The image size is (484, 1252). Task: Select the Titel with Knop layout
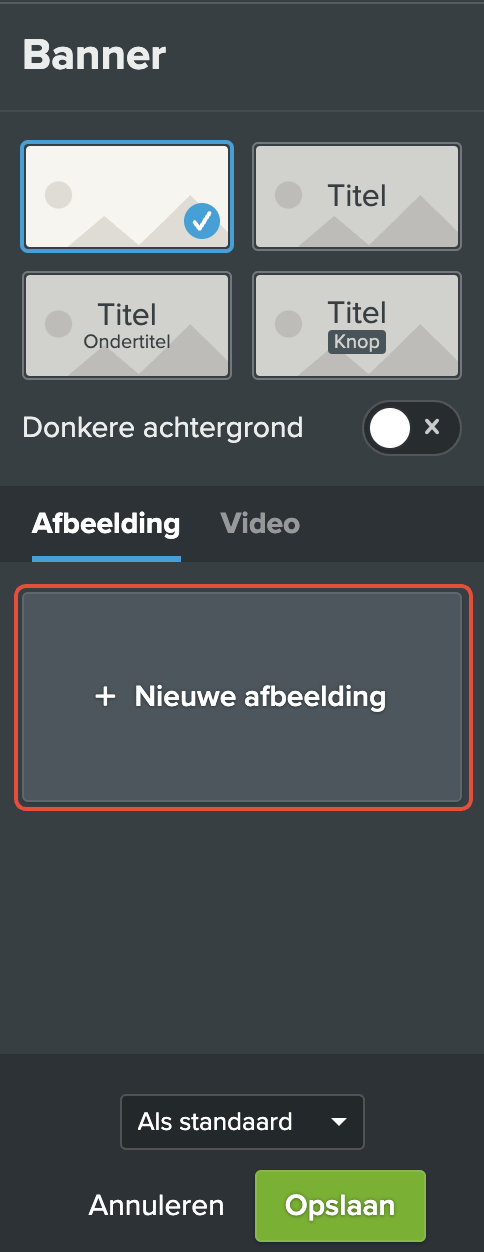(x=357, y=326)
